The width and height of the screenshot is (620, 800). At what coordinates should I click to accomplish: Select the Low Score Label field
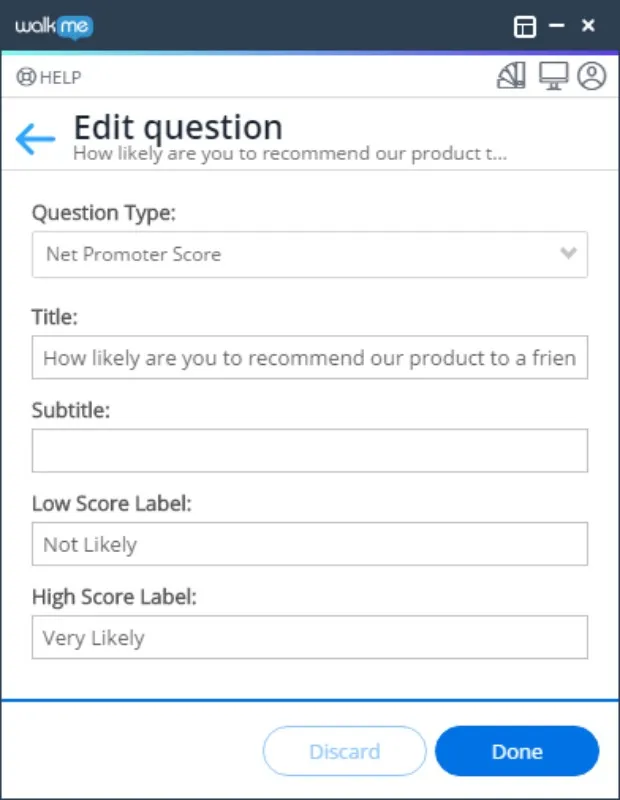point(310,544)
